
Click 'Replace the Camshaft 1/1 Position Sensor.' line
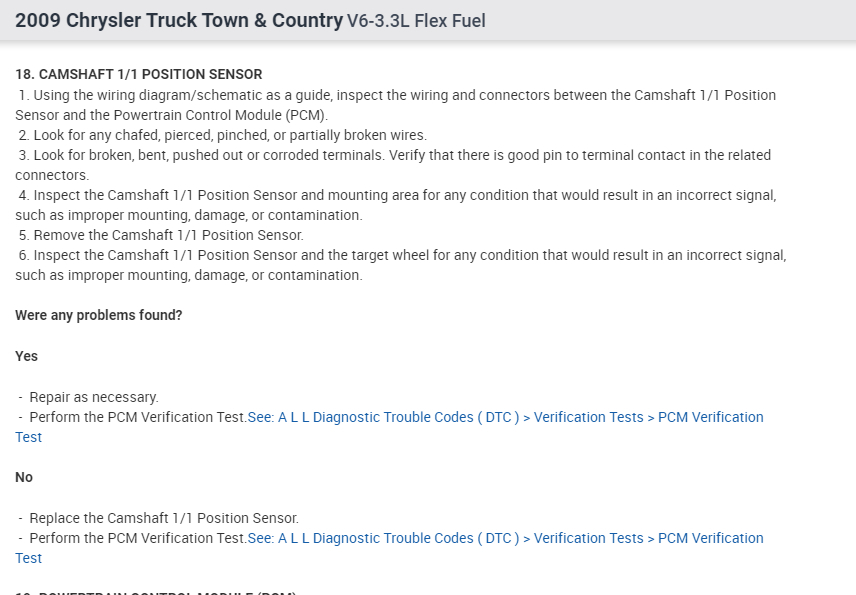tap(163, 518)
